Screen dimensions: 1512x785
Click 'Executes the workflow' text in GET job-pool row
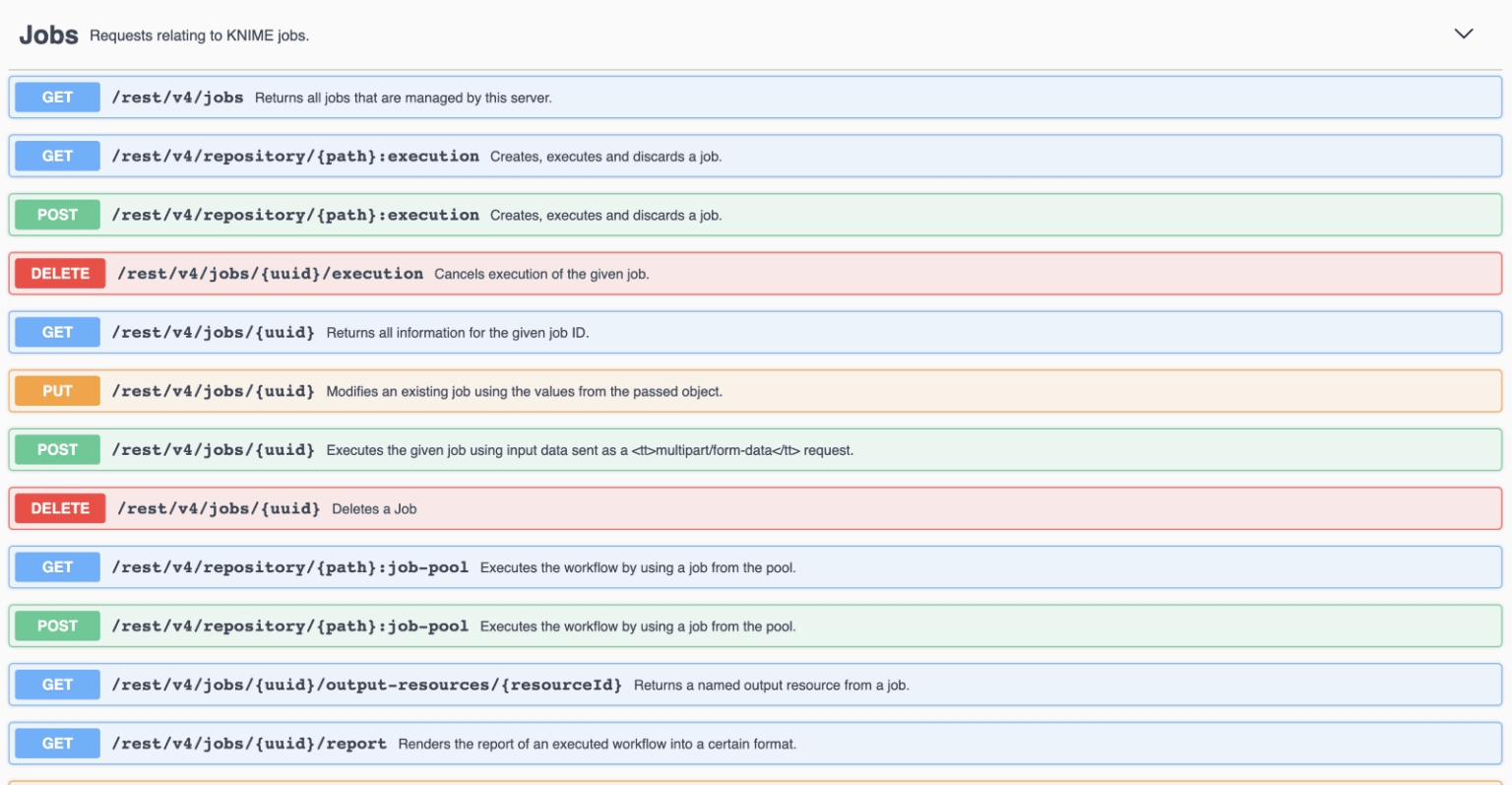(638, 568)
